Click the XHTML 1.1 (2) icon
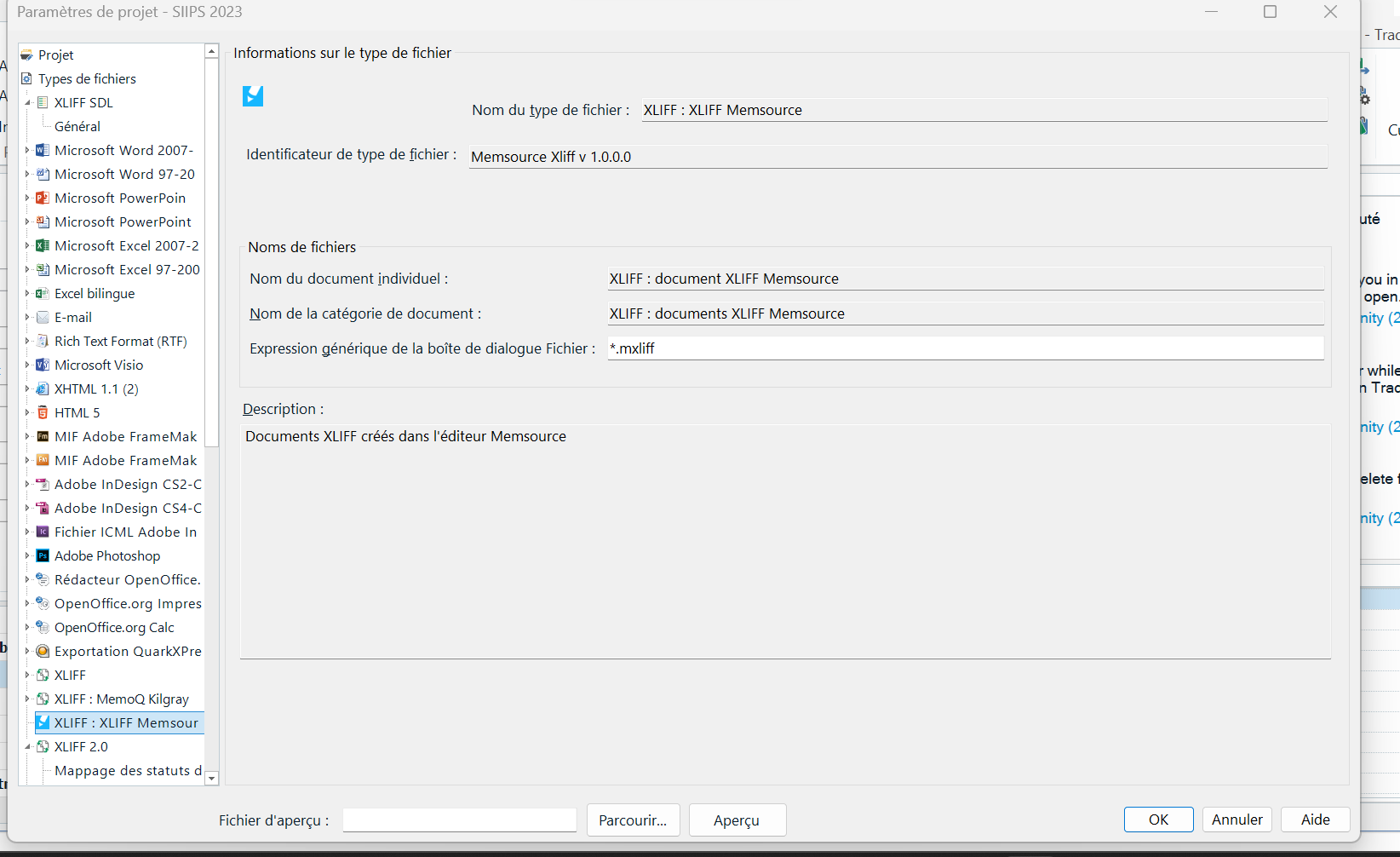1400x857 pixels. click(43, 388)
